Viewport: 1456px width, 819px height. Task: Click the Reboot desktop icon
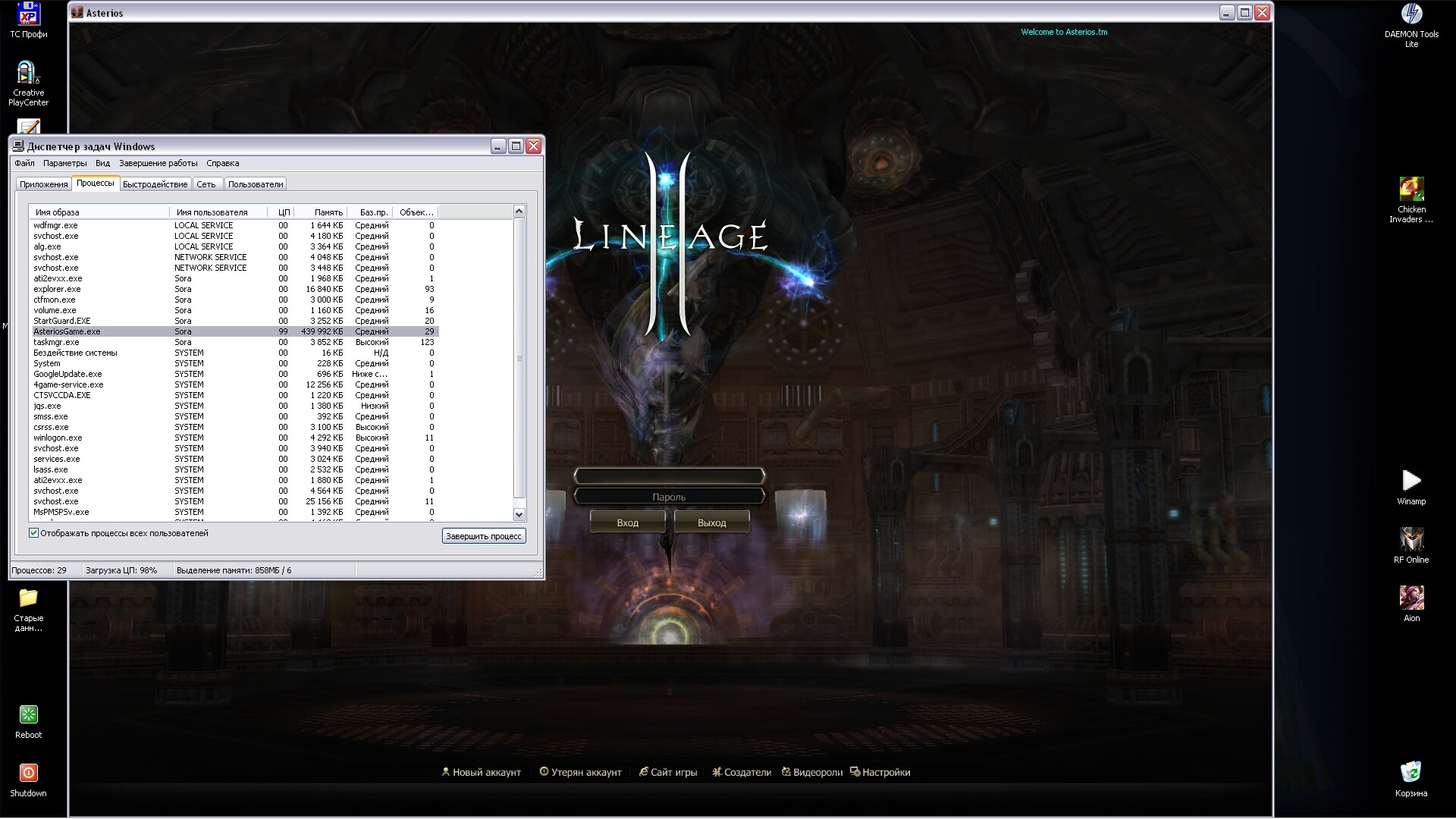coord(28,722)
